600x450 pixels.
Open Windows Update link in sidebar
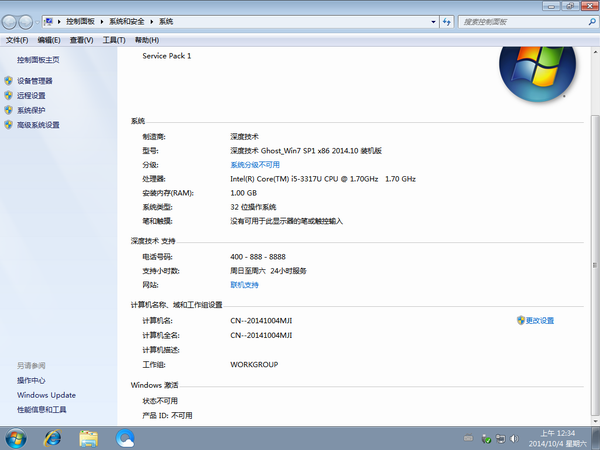click(46, 395)
